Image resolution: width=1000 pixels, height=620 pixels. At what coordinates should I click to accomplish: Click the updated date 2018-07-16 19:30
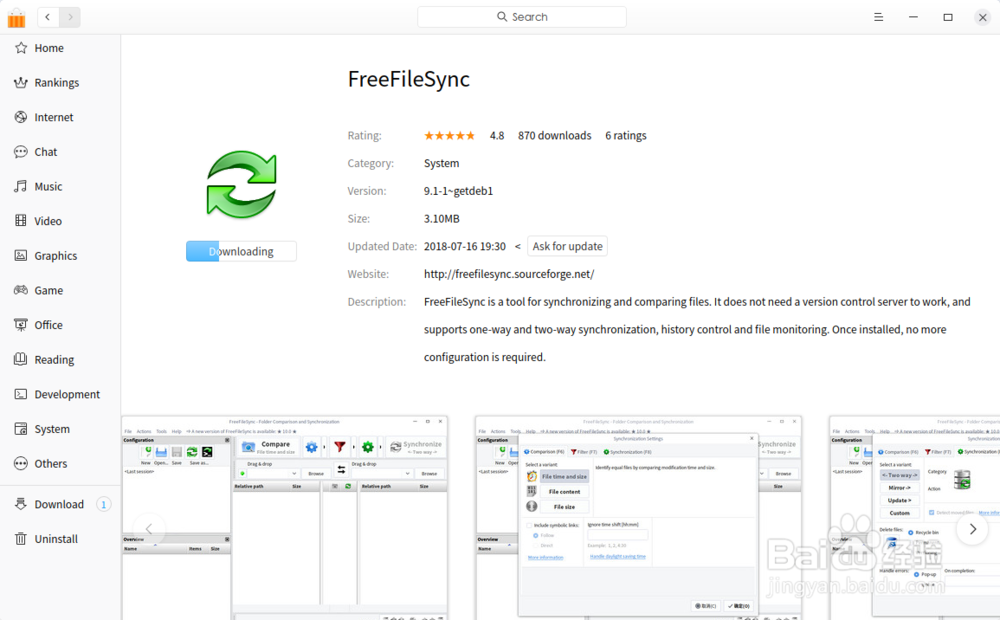[x=464, y=246]
